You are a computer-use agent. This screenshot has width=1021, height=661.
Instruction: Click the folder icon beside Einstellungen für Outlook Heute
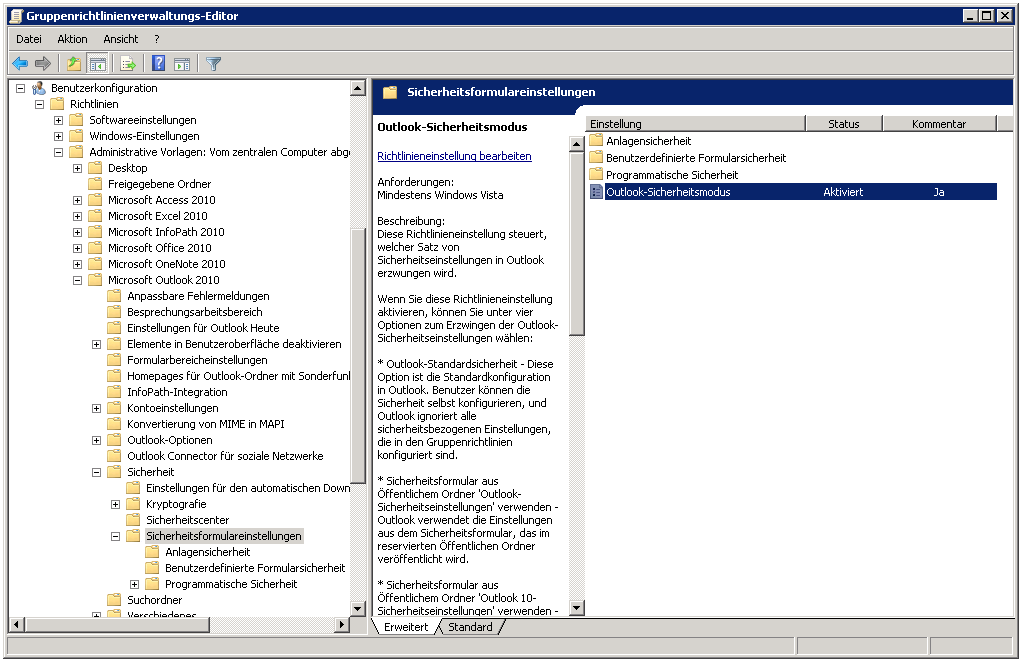coord(115,328)
